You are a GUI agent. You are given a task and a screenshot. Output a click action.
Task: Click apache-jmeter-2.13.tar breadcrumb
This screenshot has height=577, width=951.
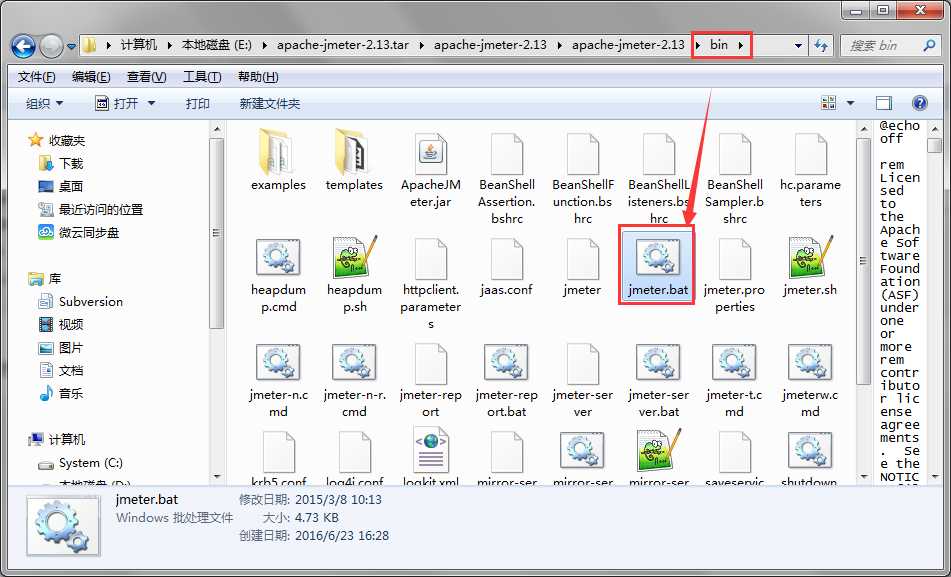tap(341, 45)
